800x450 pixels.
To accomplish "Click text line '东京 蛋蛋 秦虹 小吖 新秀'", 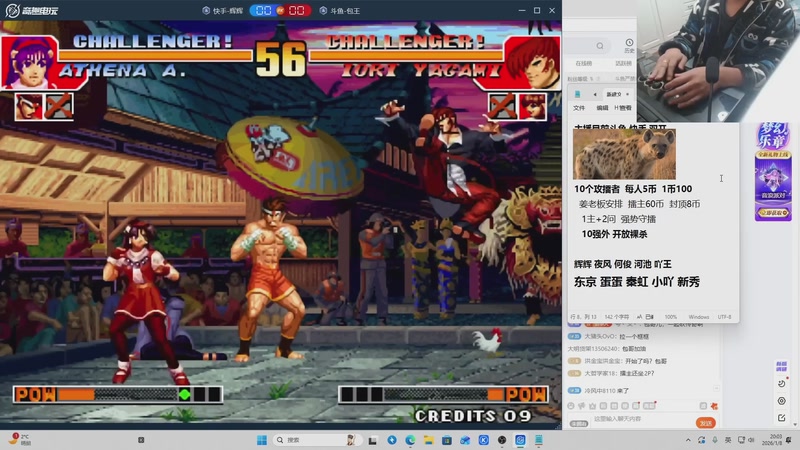I will (636, 282).
